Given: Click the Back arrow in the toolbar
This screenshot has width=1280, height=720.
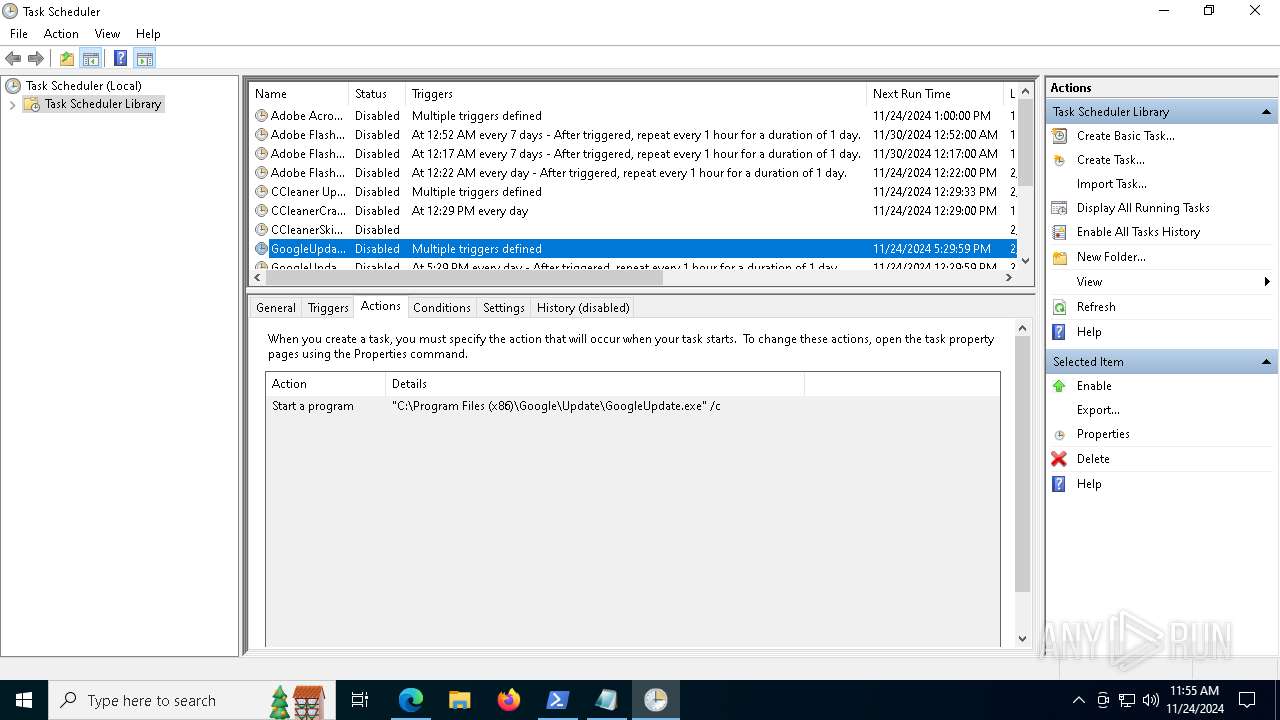Looking at the screenshot, I should pyautogui.click(x=13, y=58).
